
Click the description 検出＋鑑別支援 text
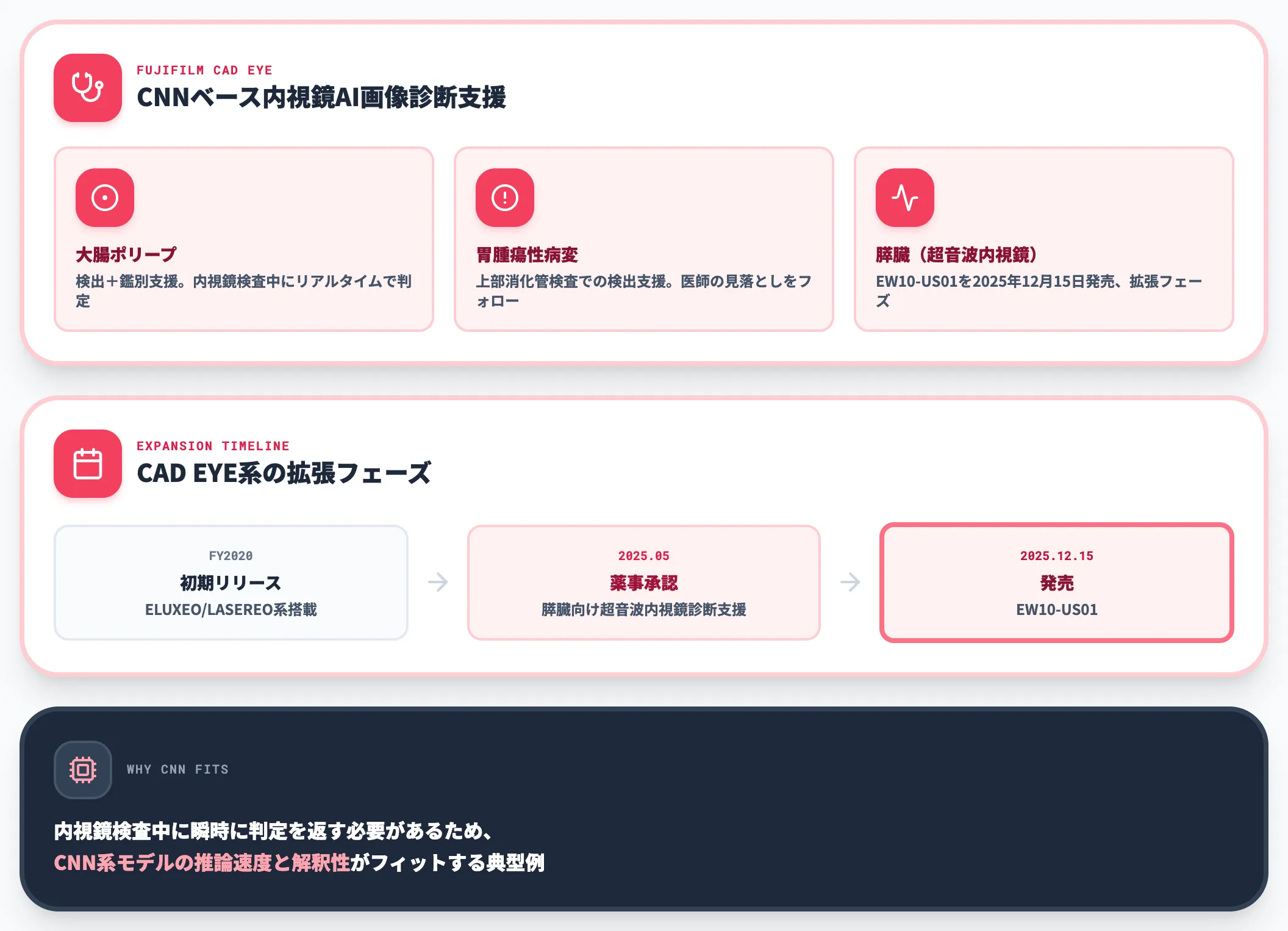[244, 291]
